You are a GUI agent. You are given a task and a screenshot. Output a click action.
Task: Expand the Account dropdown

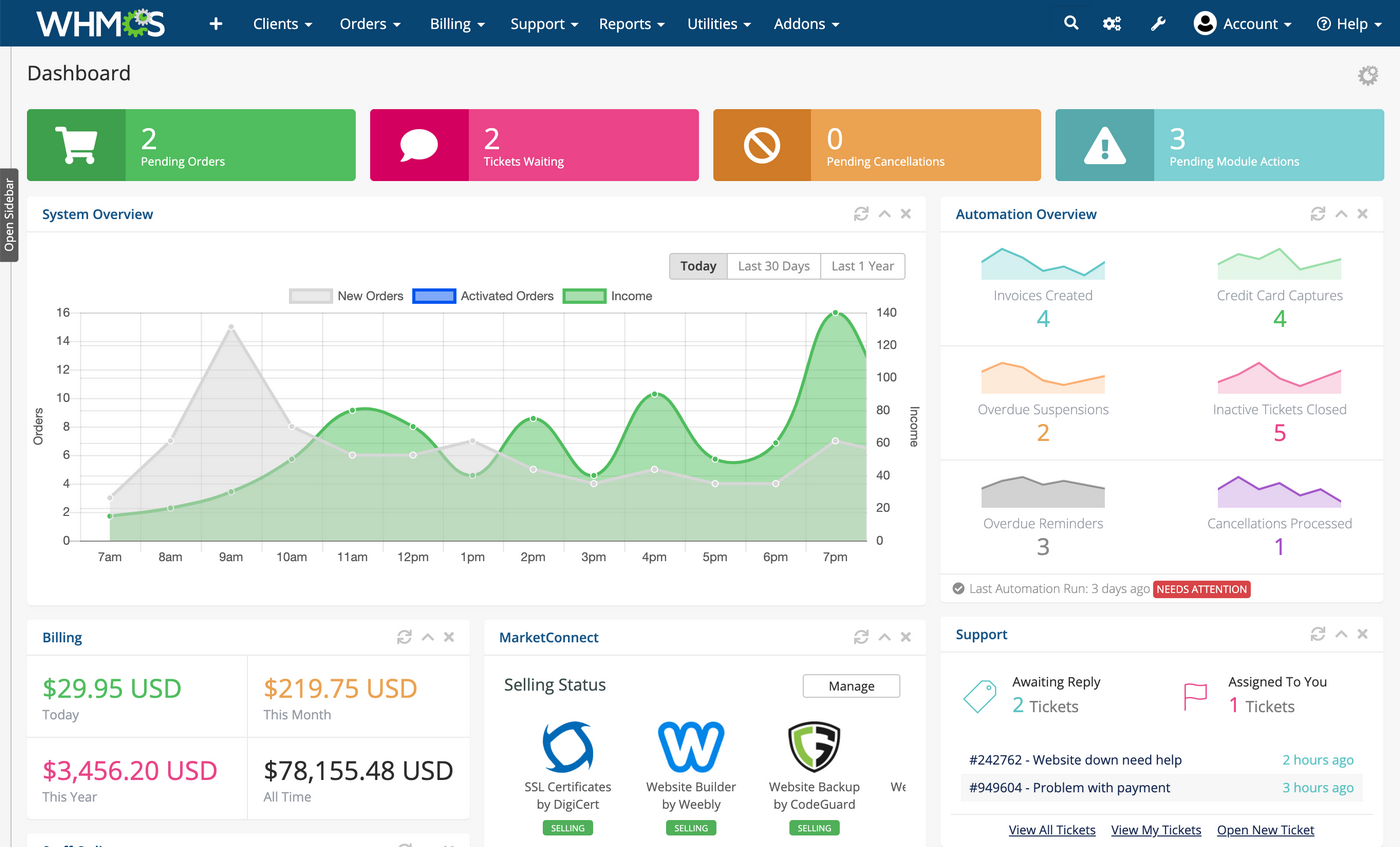coord(1243,23)
